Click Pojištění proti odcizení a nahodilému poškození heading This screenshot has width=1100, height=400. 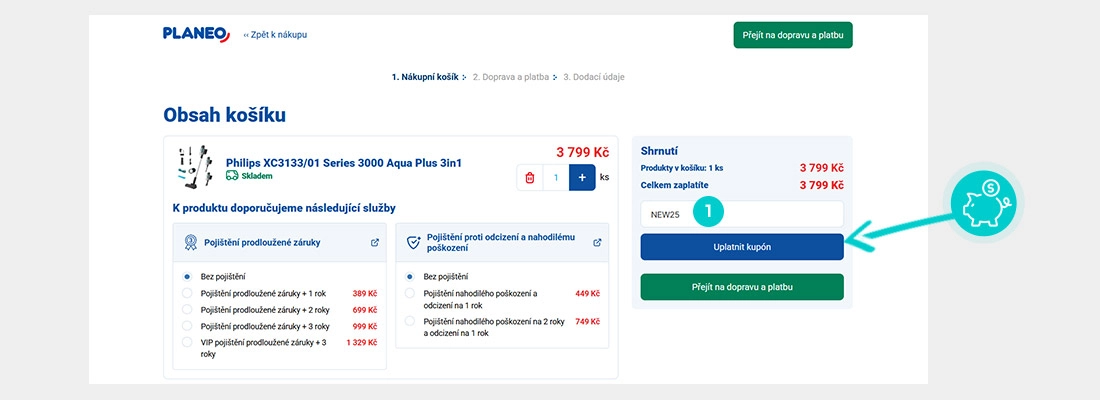(501, 242)
